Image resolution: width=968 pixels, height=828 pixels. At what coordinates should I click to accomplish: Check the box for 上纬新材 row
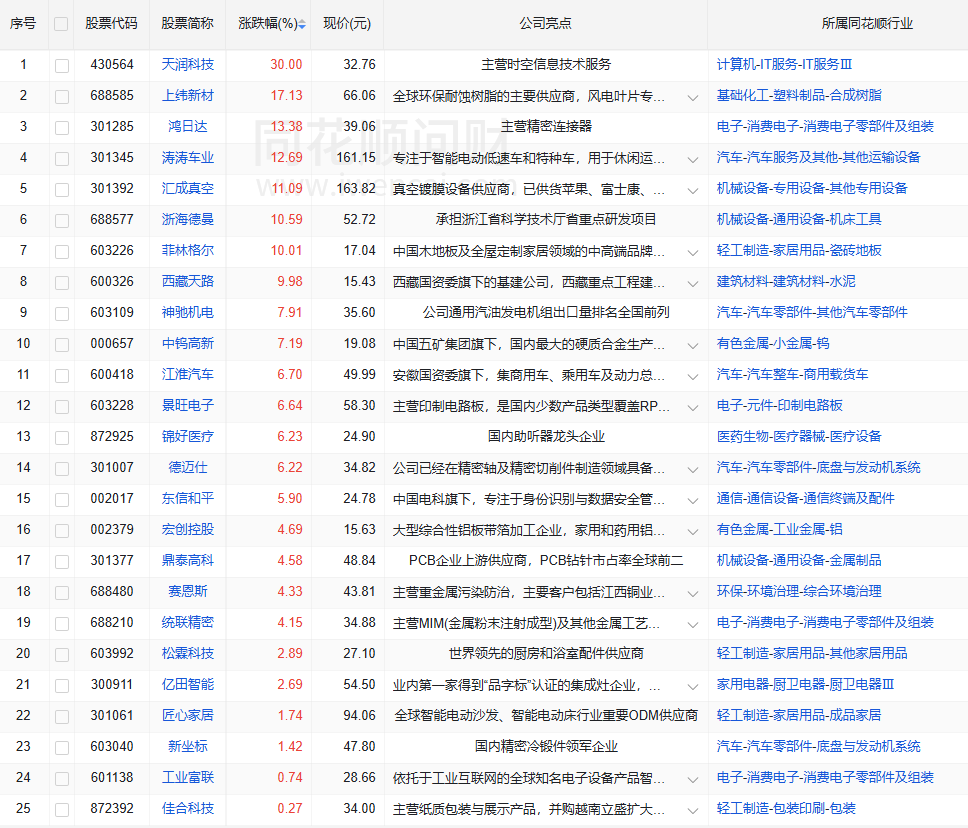tap(62, 96)
